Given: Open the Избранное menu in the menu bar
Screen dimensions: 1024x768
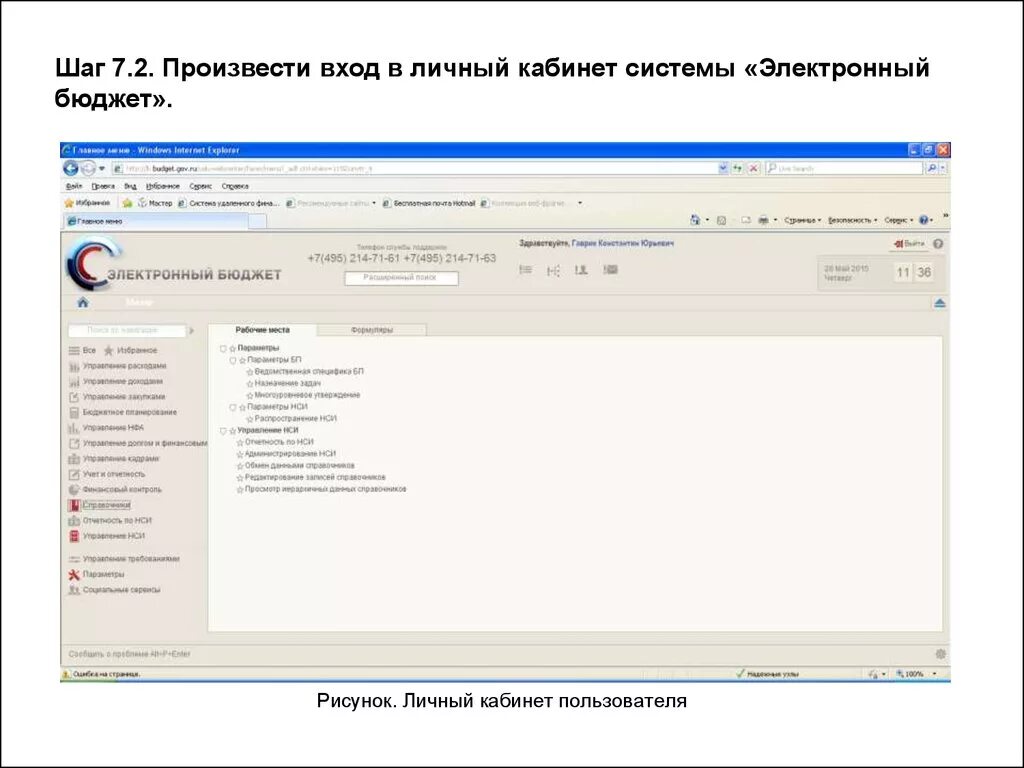Looking at the screenshot, I should tap(163, 186).
